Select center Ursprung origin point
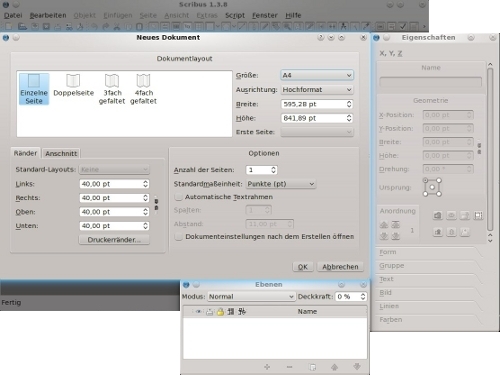500x375 pixels. [432, 187]
